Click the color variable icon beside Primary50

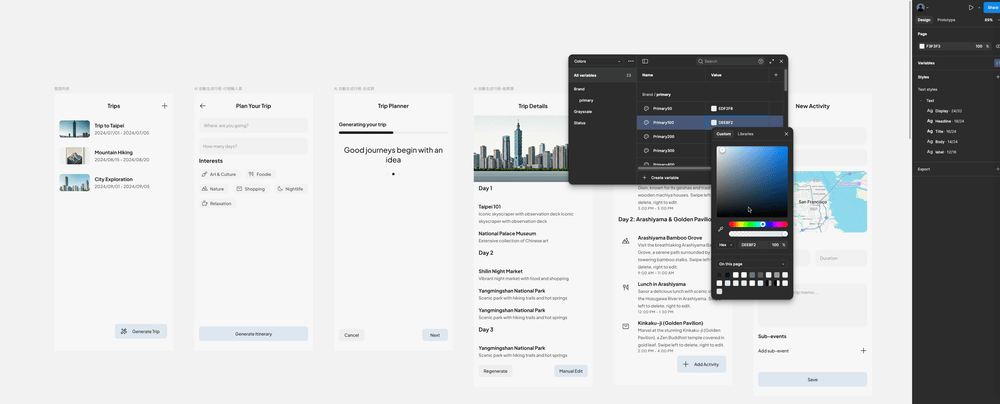[646, 108]
